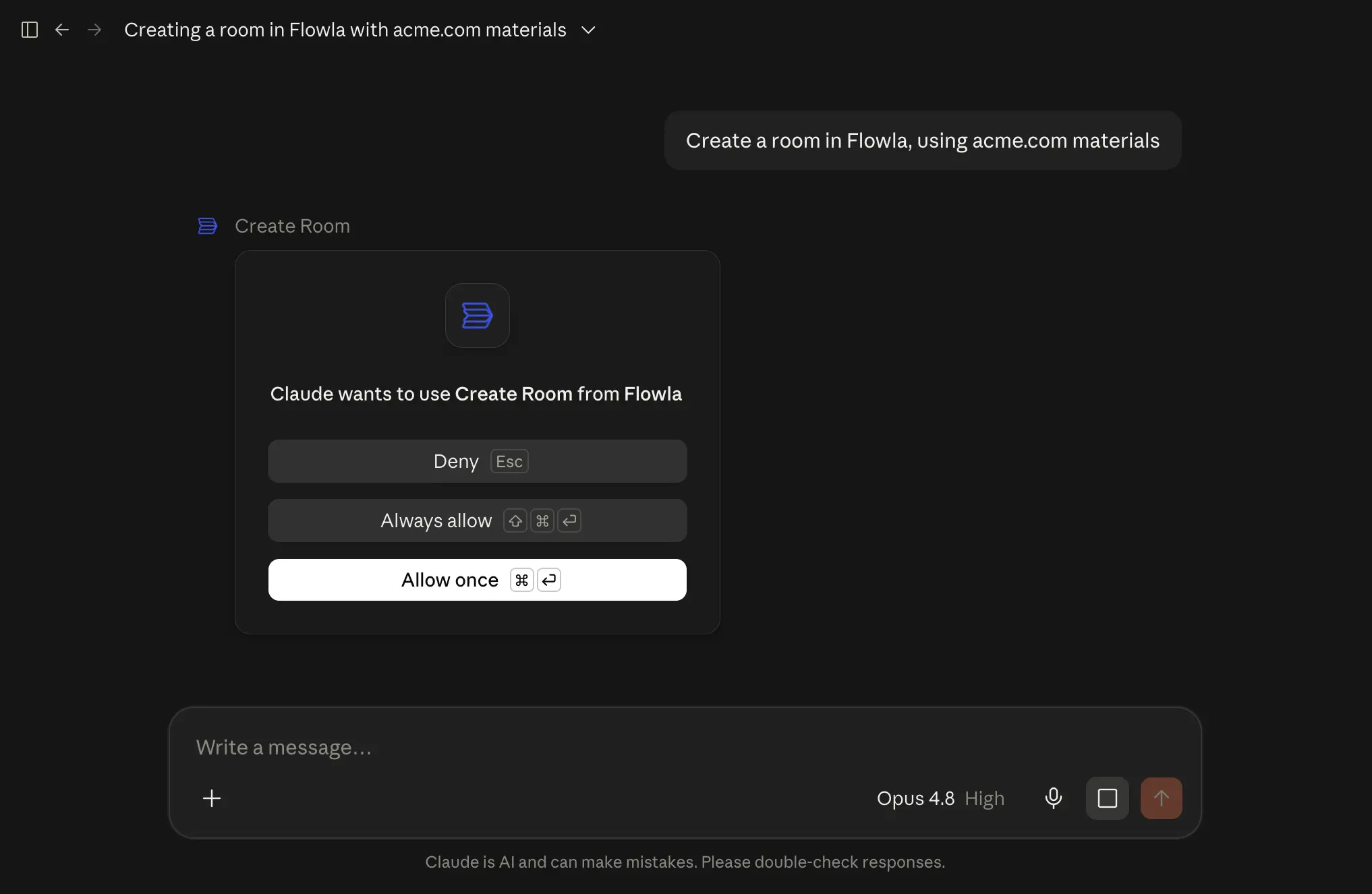Open the Opus 4.8 model selector
The height and width of the screenshot is (894, 1372).
click(940, 798)
